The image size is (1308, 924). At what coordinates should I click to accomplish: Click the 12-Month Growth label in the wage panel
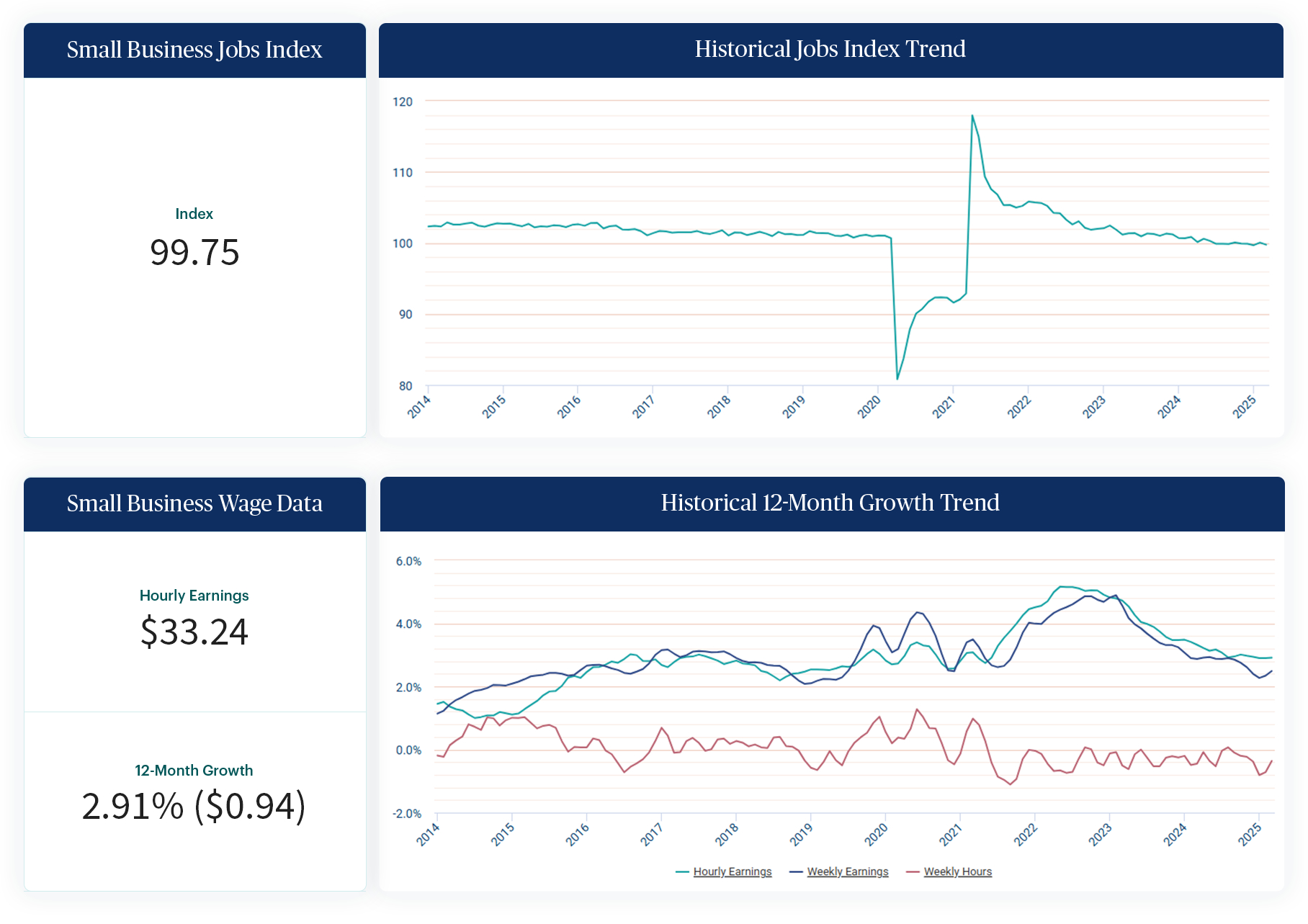point(194,770)
